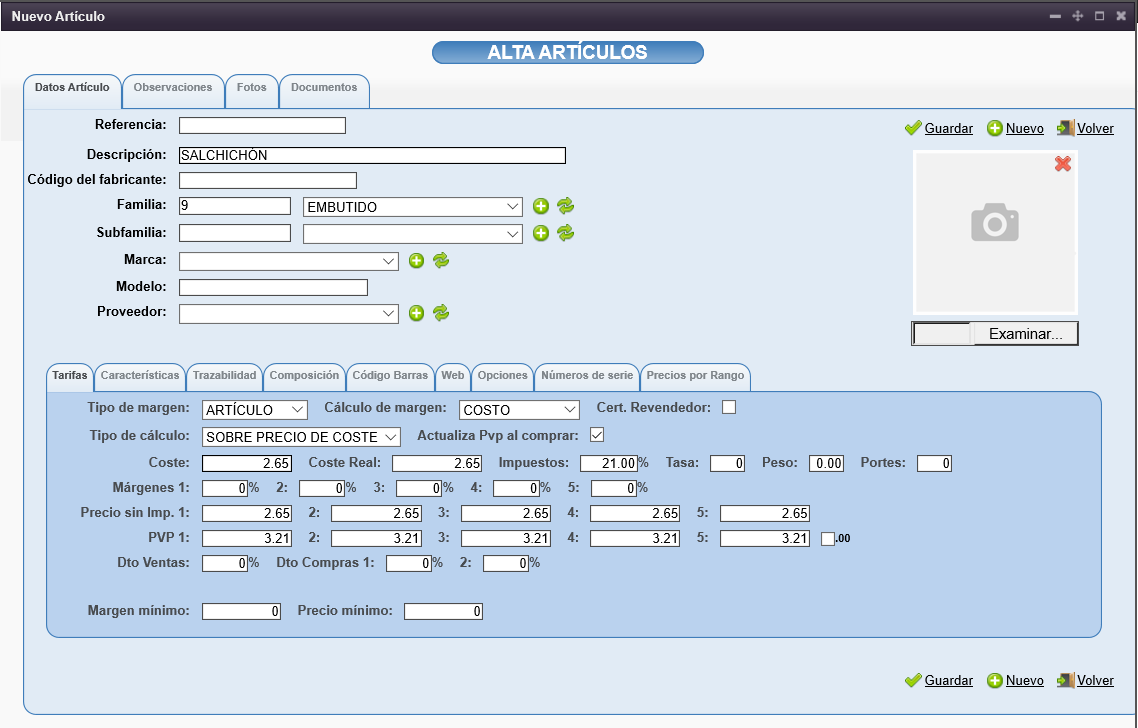Image resolution: width=1138 pixels, height=728 pixels.
Task: Move the Nuevo Artículo window via cross icon
Action: coord(1078,16)
